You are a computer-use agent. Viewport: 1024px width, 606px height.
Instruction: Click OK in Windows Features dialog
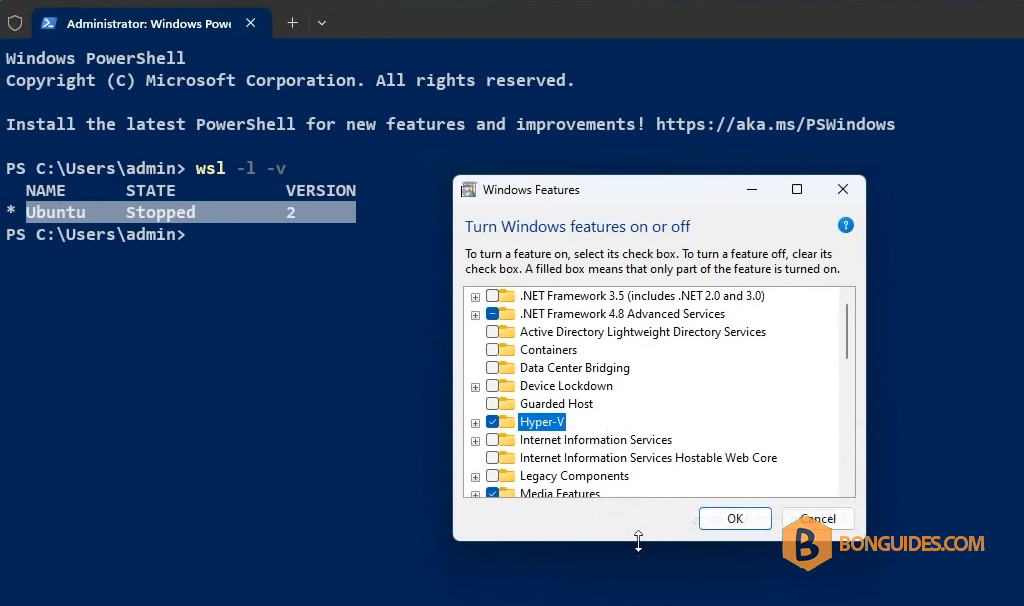point(735,518)
